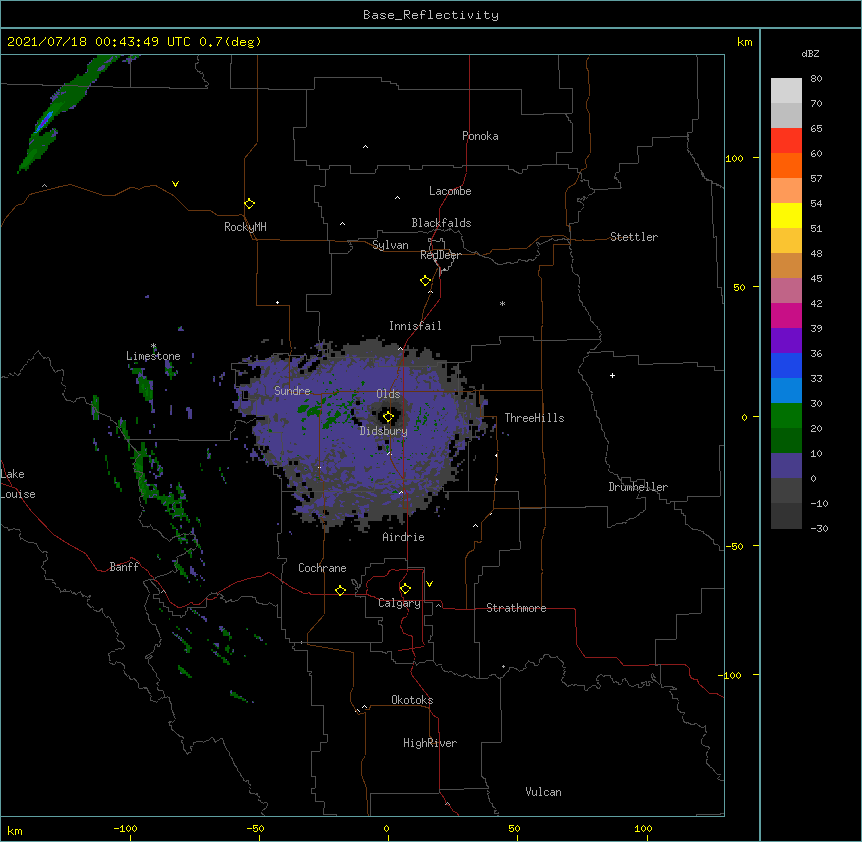Click the Okotoks town label

click(x=412, y=700)
